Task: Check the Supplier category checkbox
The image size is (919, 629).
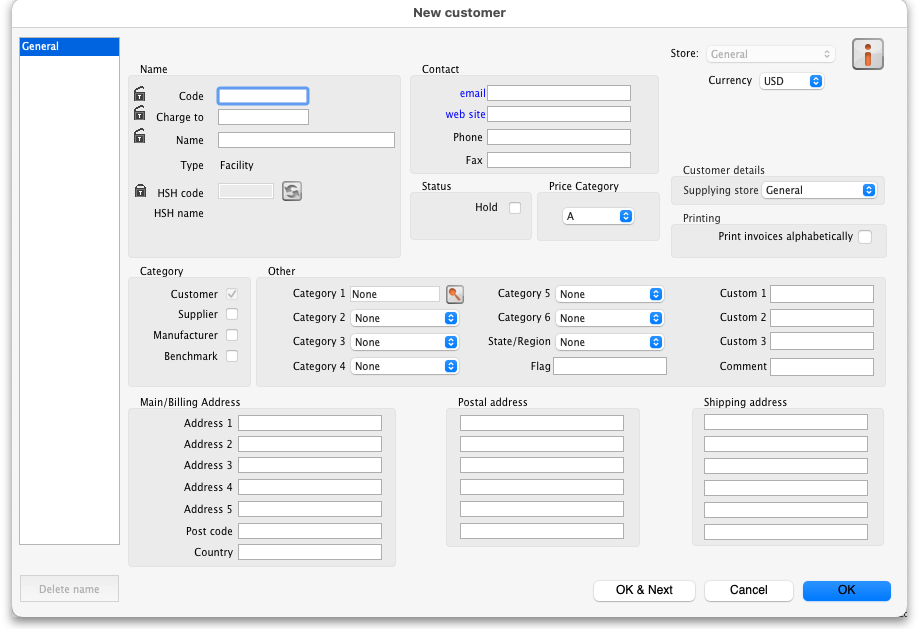Action: click(x=232, y=314)
